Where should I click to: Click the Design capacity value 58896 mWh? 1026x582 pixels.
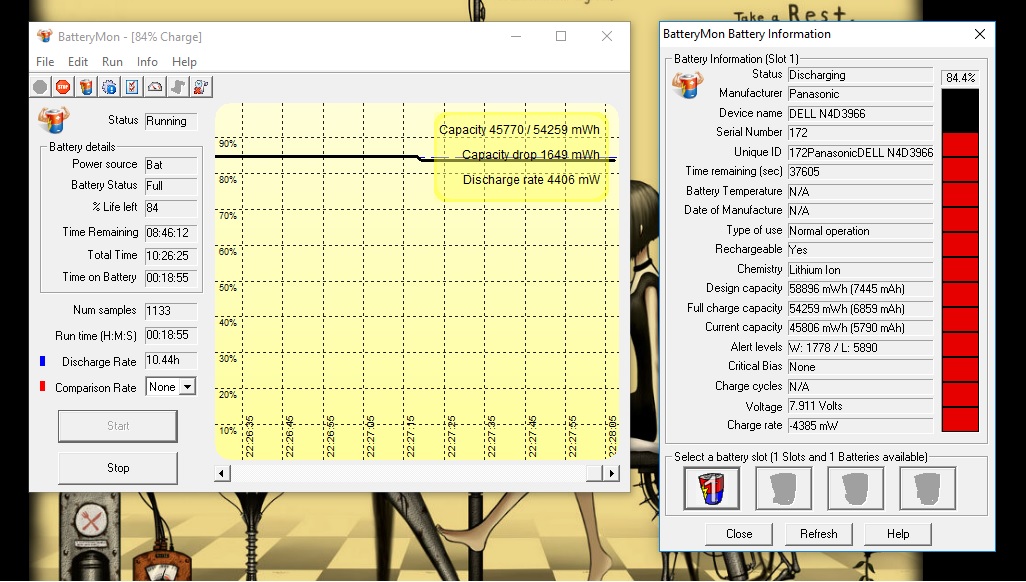[860, 289]
